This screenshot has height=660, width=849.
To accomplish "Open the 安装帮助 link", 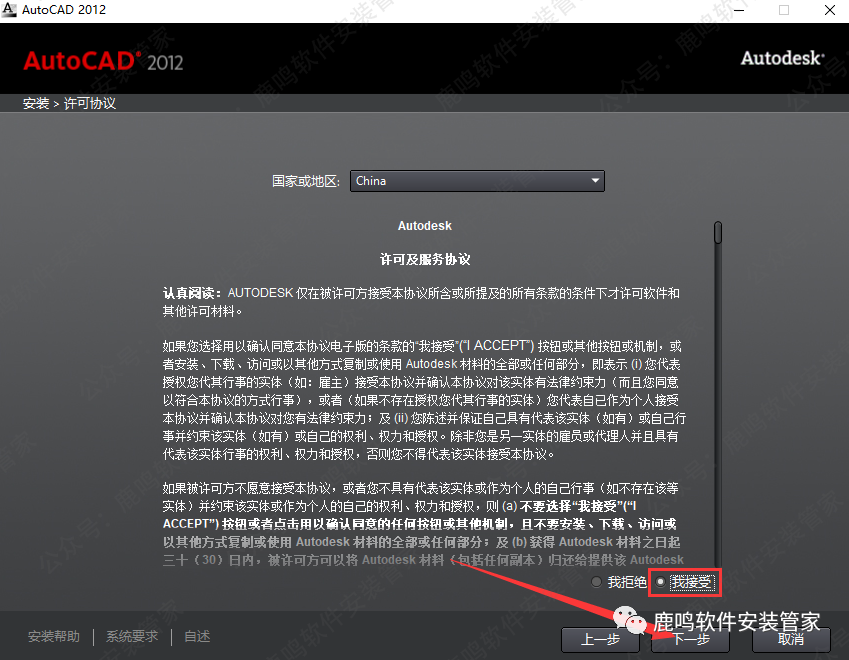I will tap(54, 637).
